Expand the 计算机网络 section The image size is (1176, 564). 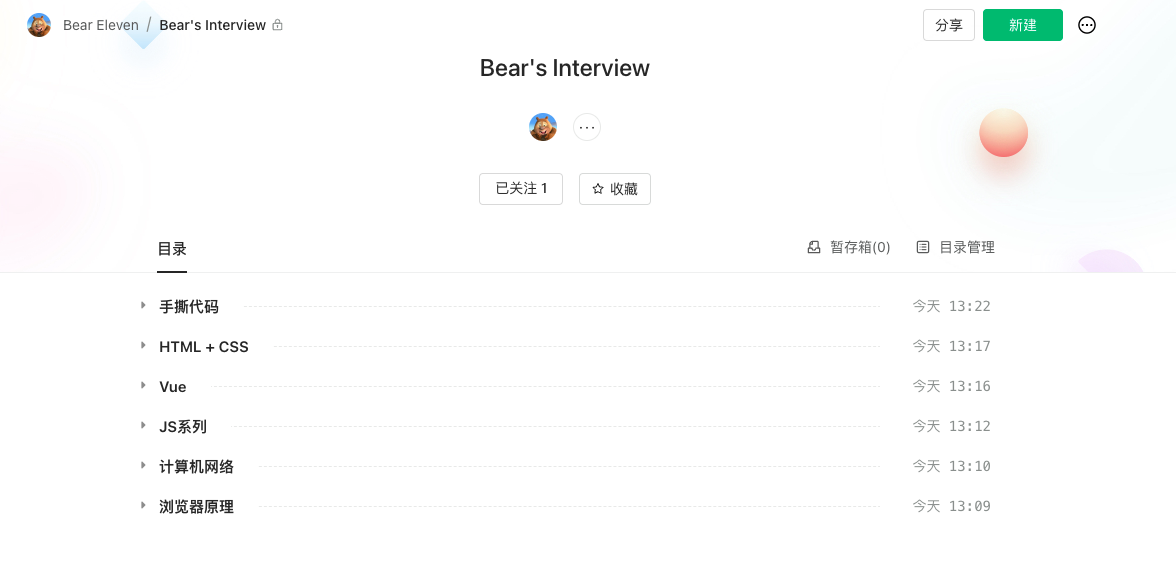tap(143, 466)
